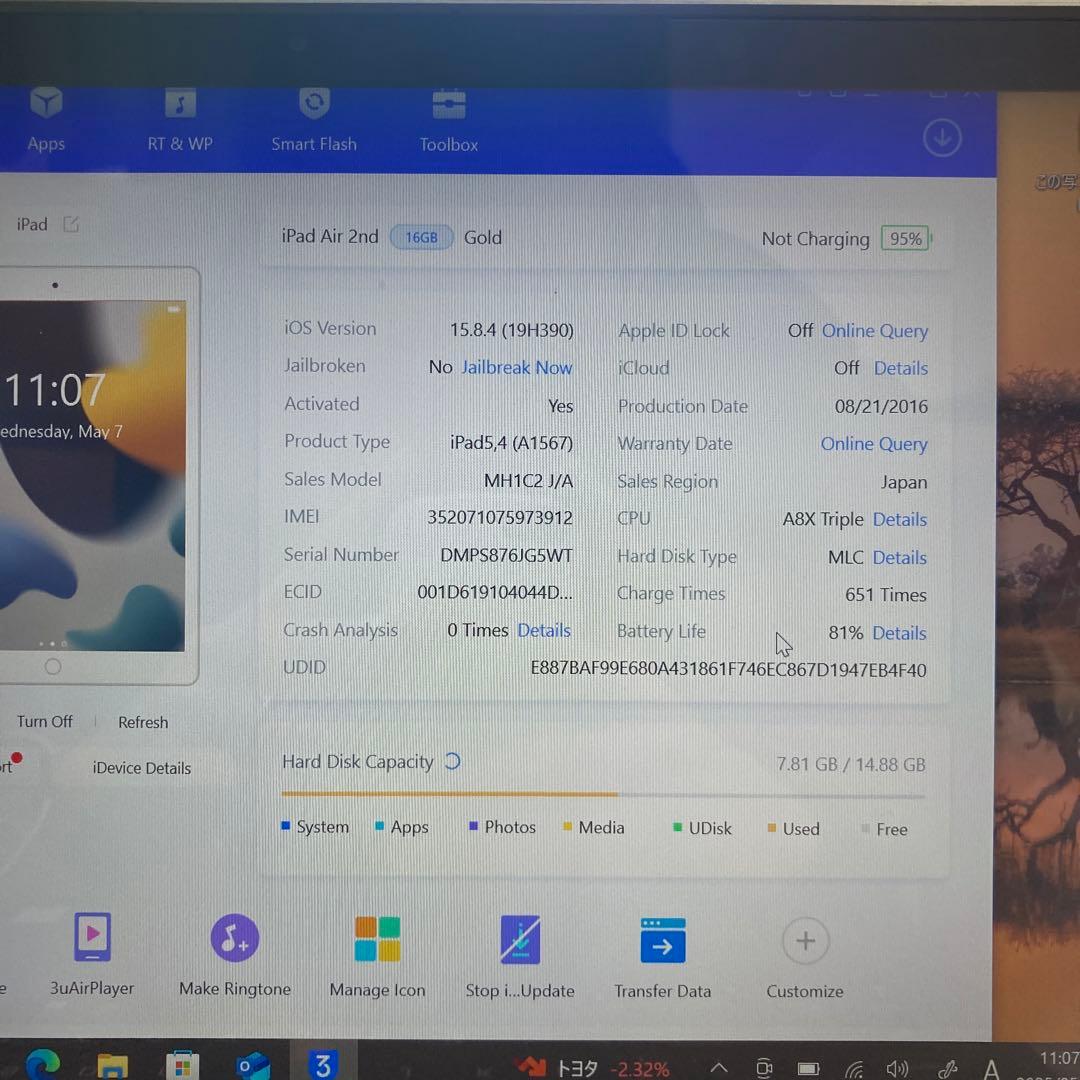
Task: Click the IME input mode A indicator
Action: coord(992,1070)
